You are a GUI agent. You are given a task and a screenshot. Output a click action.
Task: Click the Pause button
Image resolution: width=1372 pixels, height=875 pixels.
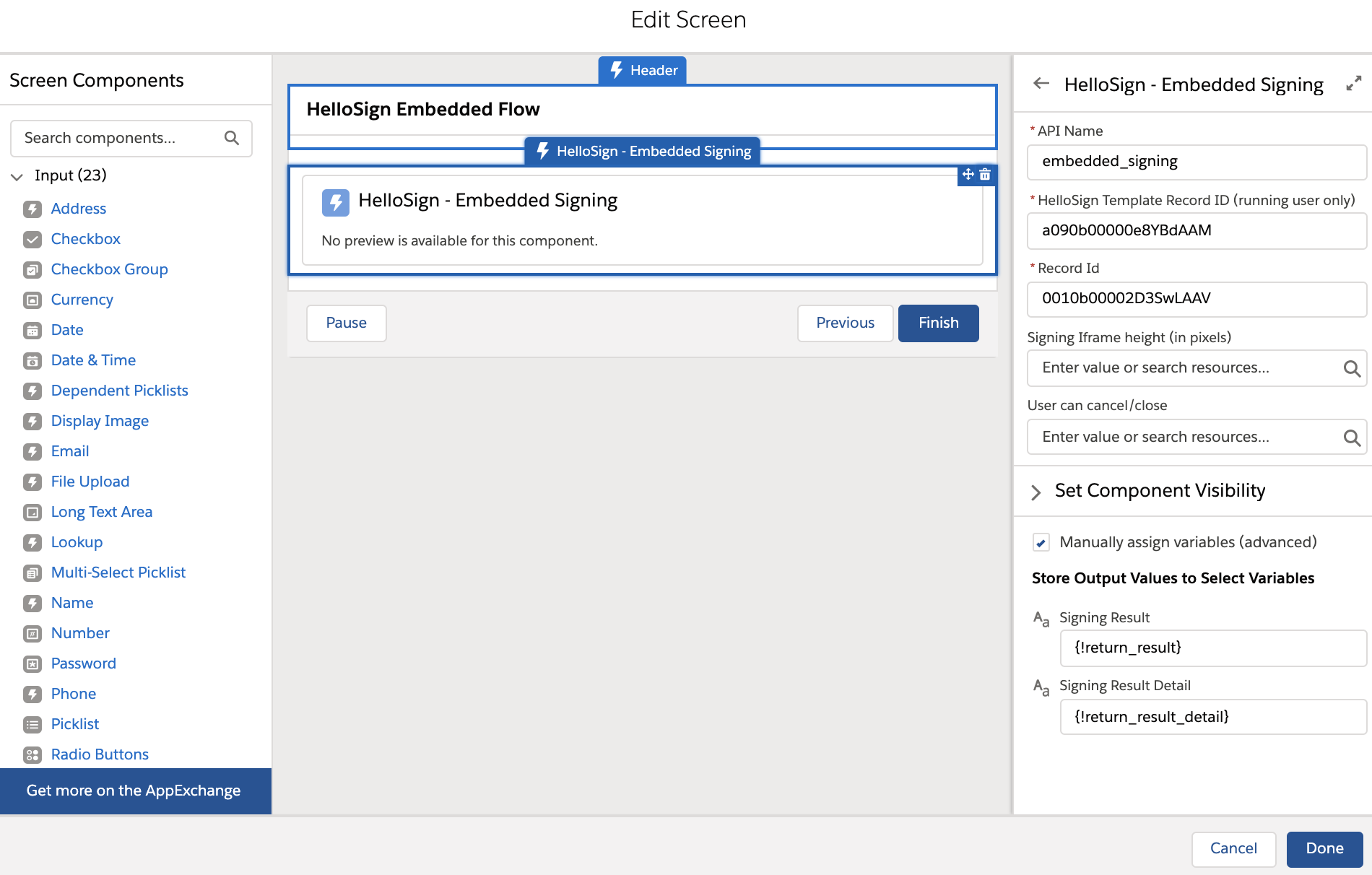click(347, 323)
